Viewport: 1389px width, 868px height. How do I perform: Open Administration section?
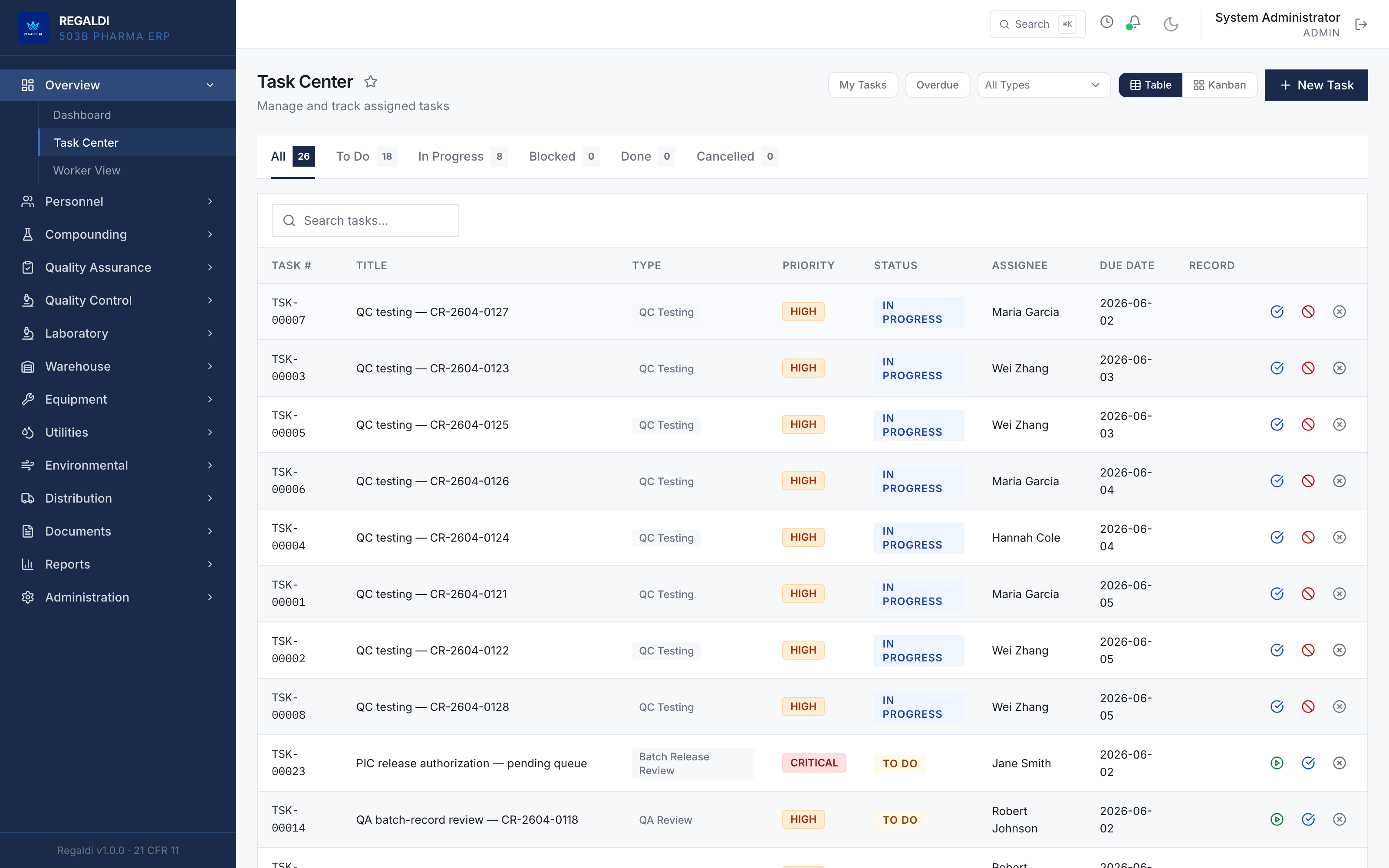point(118,598)
